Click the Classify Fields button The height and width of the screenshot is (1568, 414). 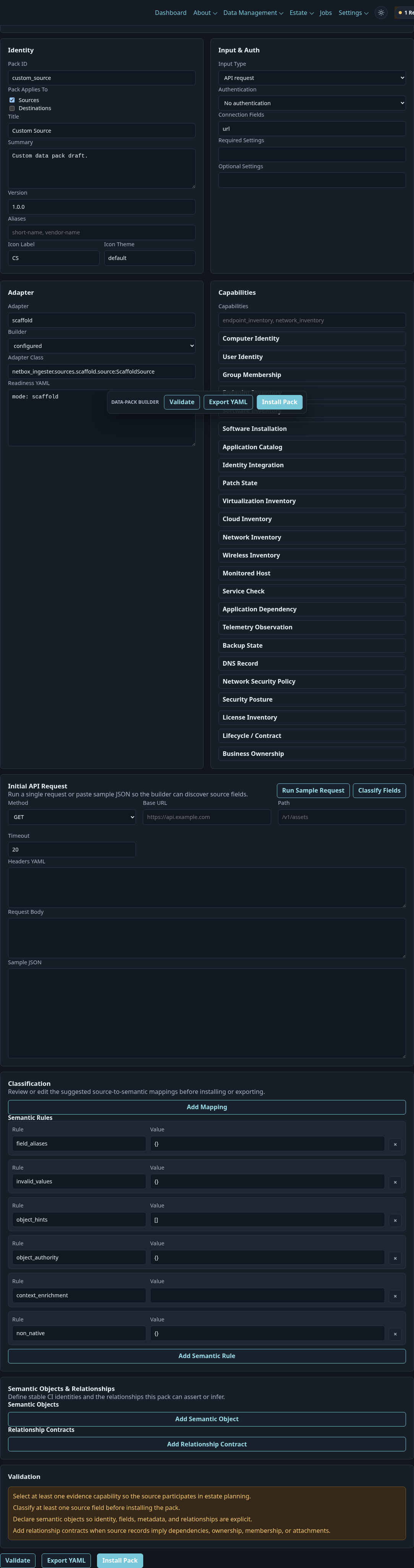(379, 790)
